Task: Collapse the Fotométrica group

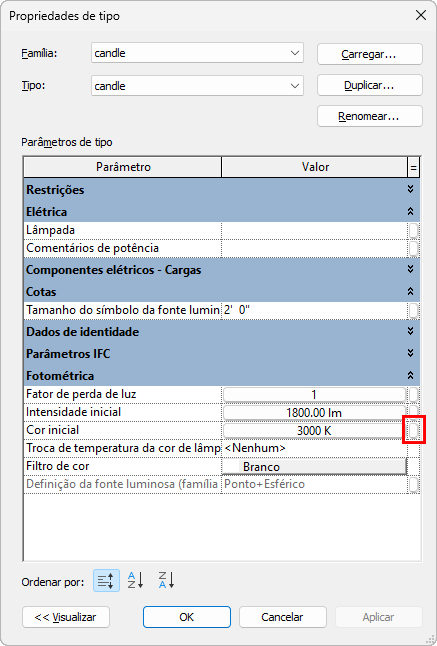Action: 410,375
